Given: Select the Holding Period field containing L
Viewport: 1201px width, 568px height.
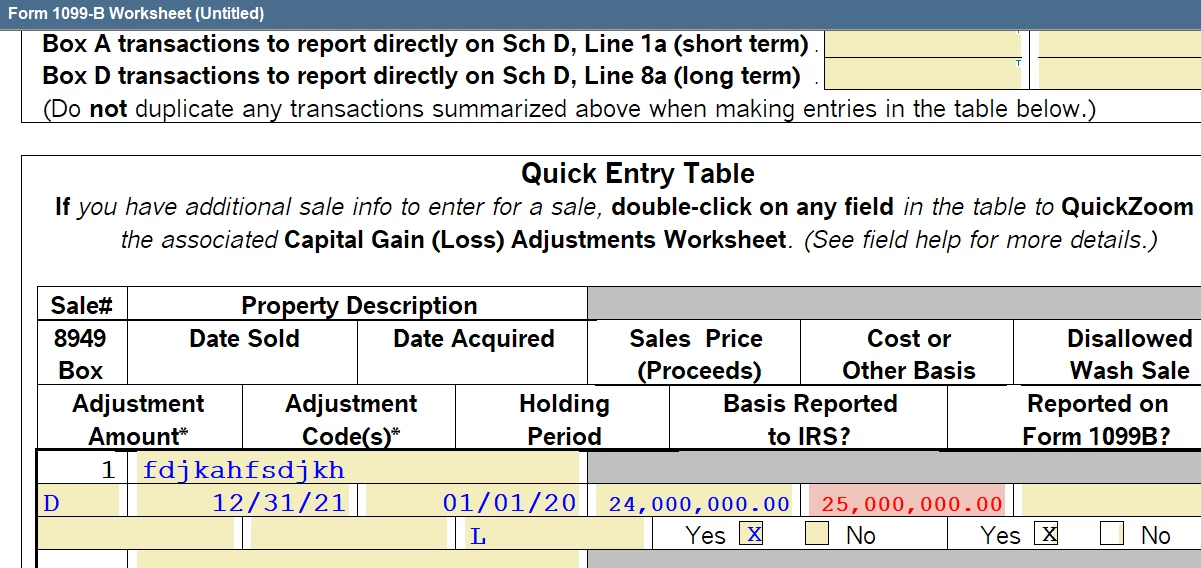Looking at the screenshot, I should [x=555, y=534].
